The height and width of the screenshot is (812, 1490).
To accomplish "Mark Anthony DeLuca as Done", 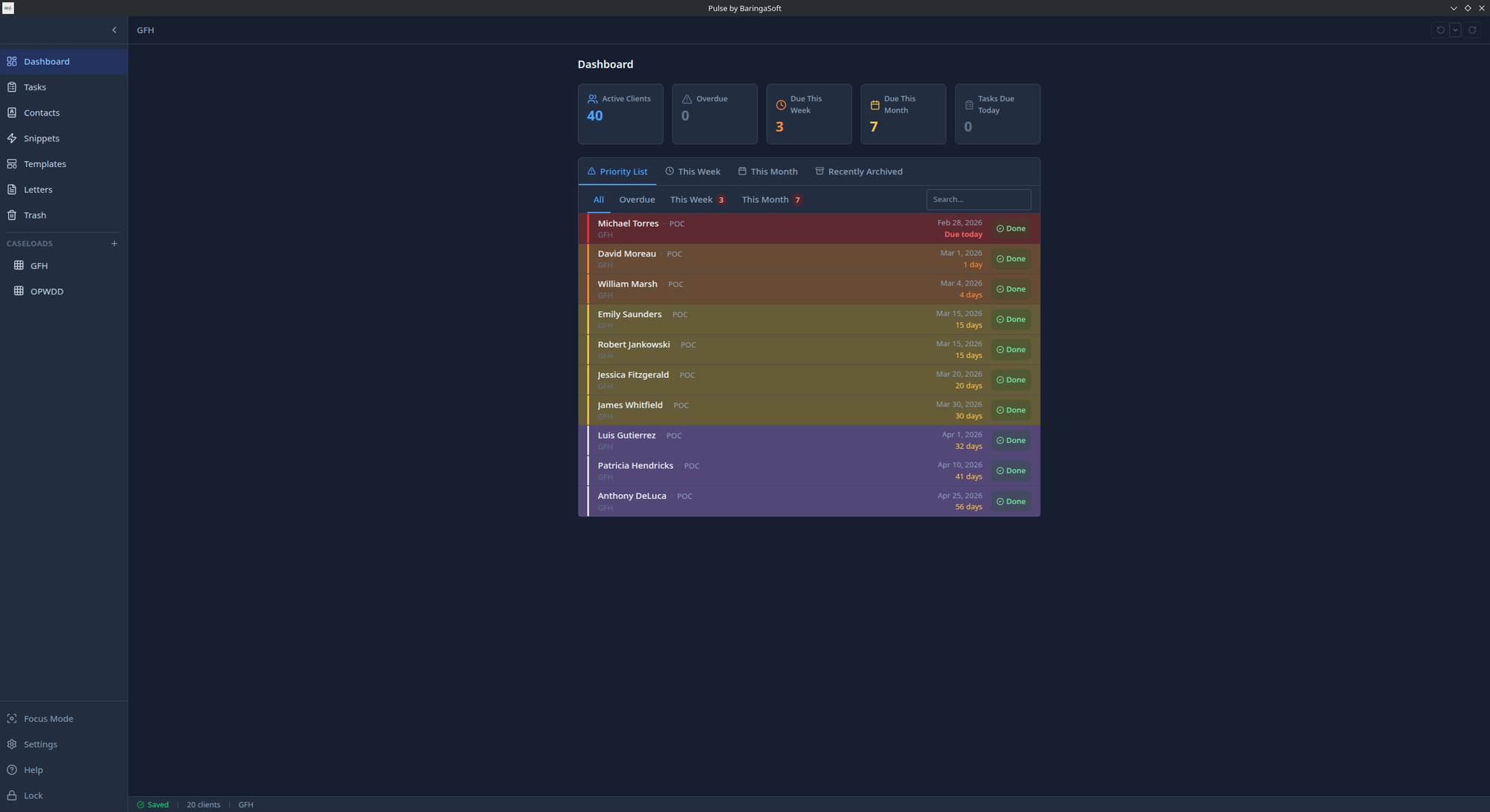I will 1010,501.
